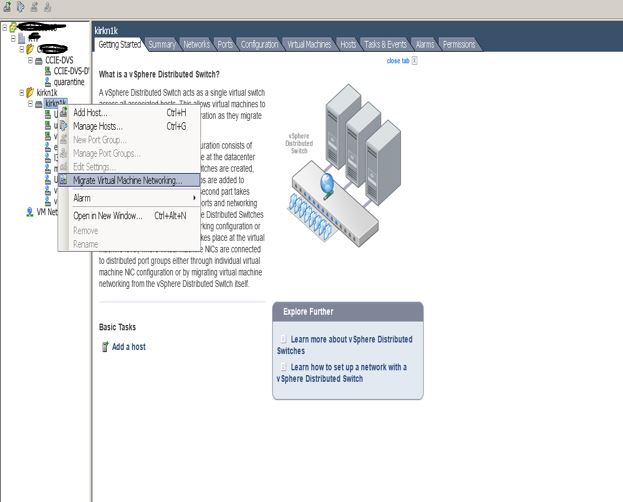Select the quarantine port group
The height and width of the screenshot is (502, 623).
pyautogui.click(x=69, y=82)
